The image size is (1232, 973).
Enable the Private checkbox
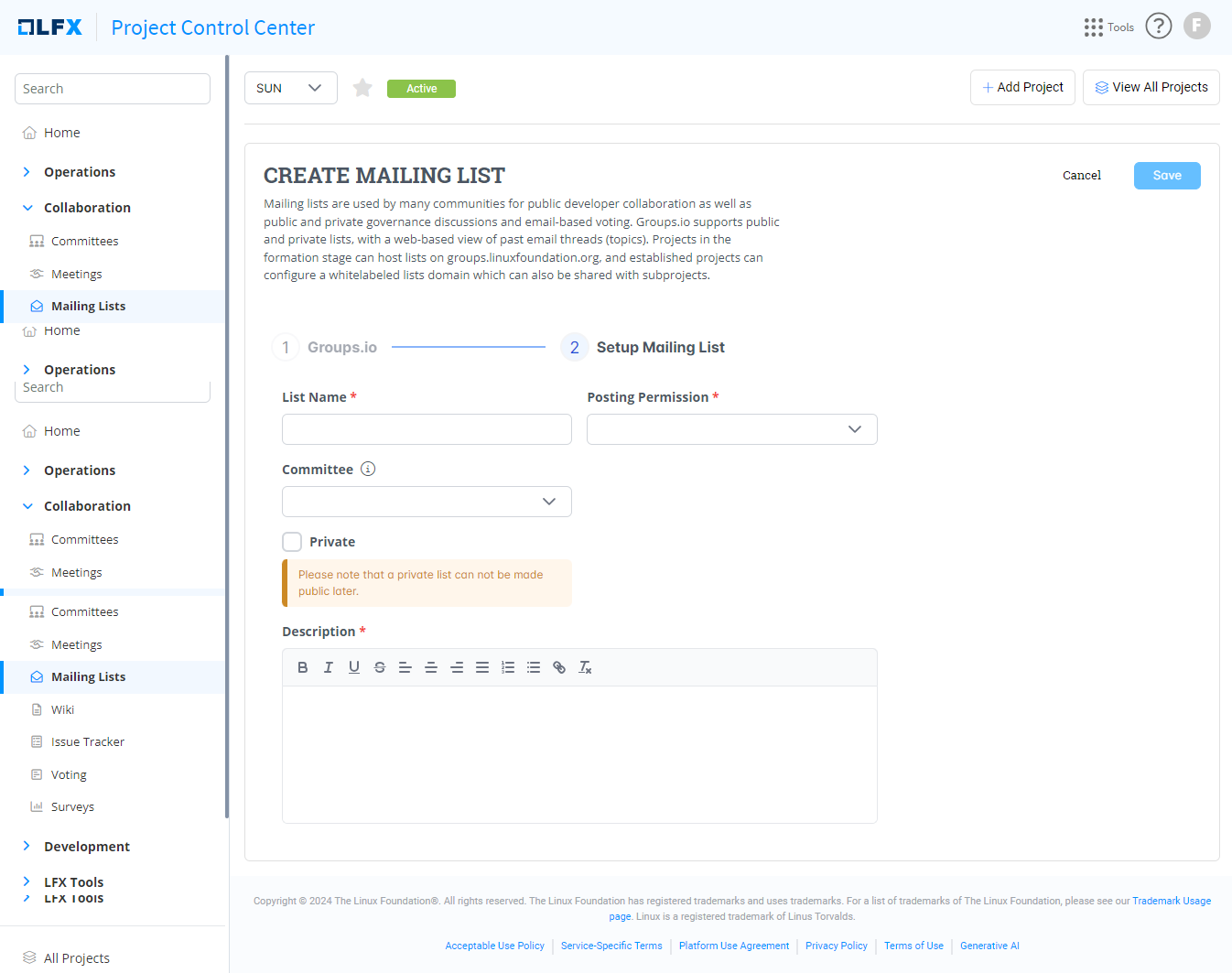coord(292,542)
